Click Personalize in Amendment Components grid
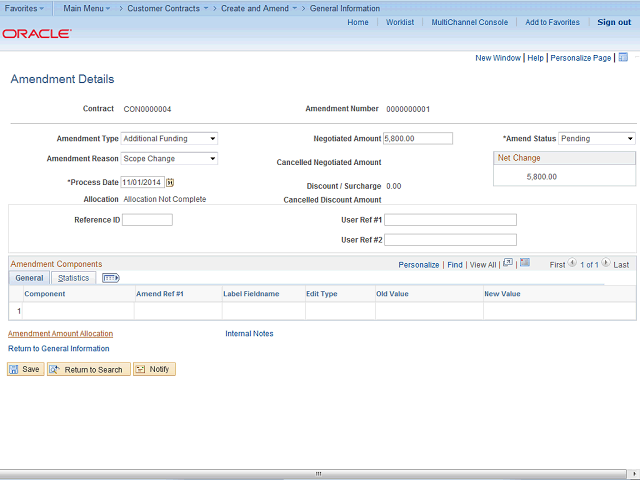This screenshot has height=480, width=640. 419,265
